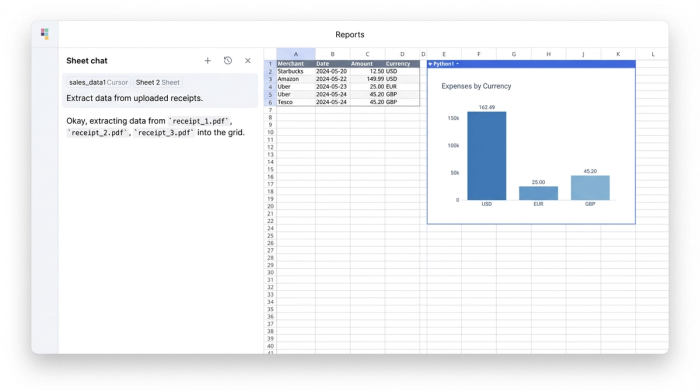
Task: Click the Starbucks cell
Action: pyautogui.click(x=296, y=71)
